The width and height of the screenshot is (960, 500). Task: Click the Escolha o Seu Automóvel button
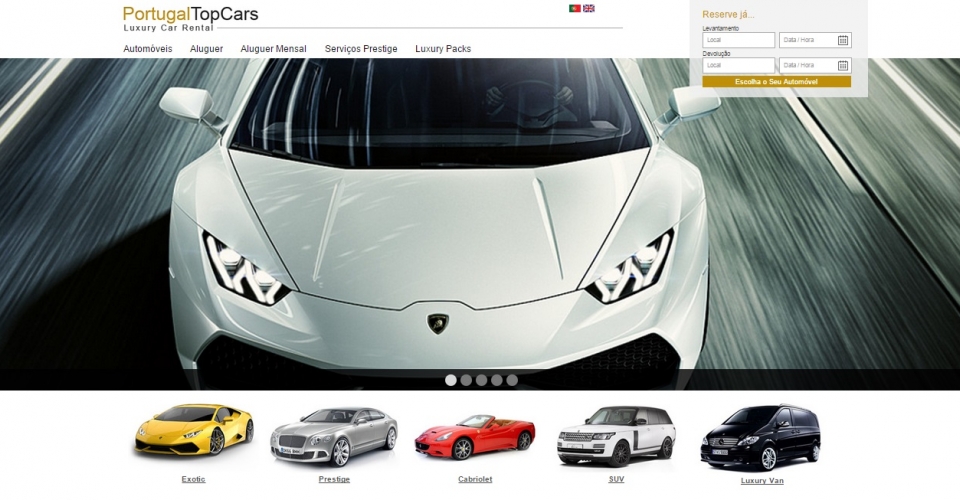[x=776, y=82]
